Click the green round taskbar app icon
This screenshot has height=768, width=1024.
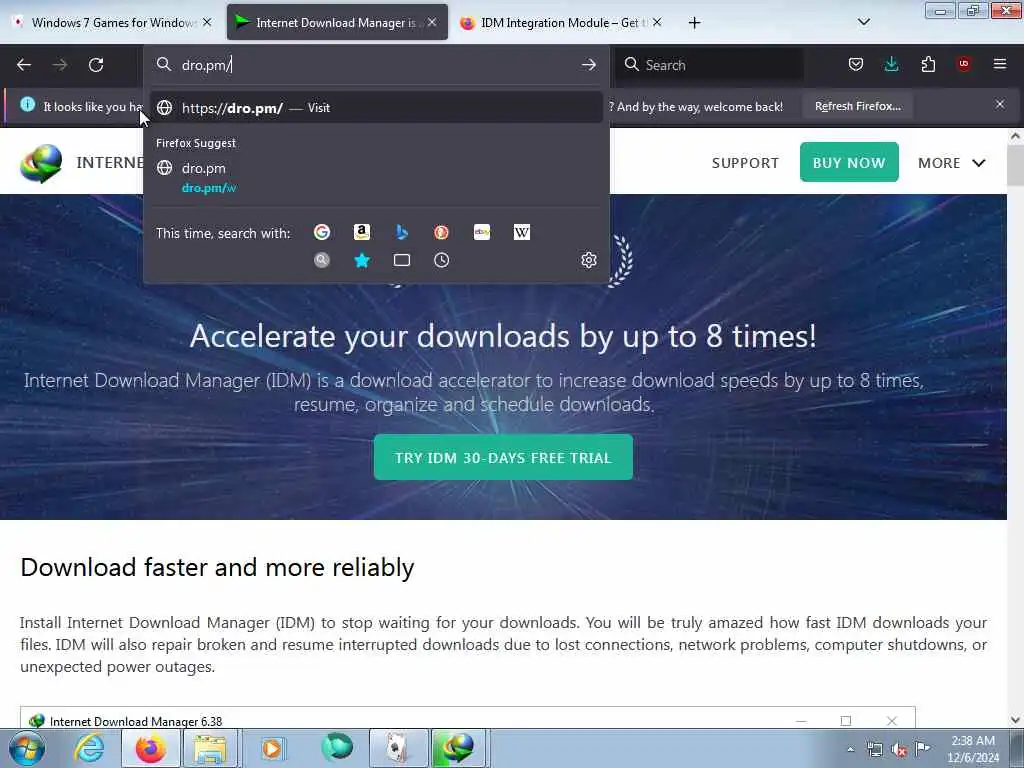coord(337,748)
